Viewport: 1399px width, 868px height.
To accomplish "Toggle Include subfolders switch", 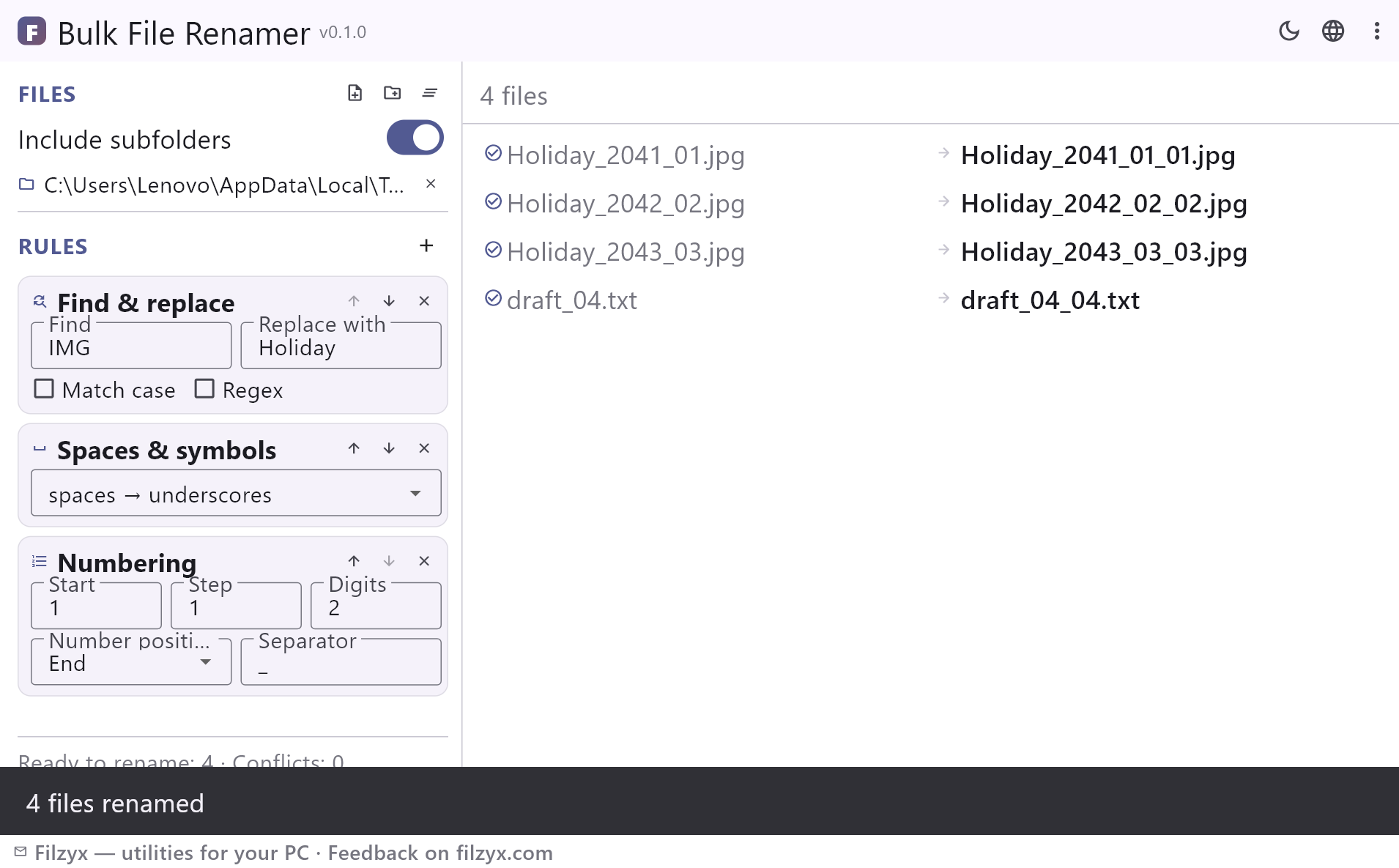I will point(415,138).
